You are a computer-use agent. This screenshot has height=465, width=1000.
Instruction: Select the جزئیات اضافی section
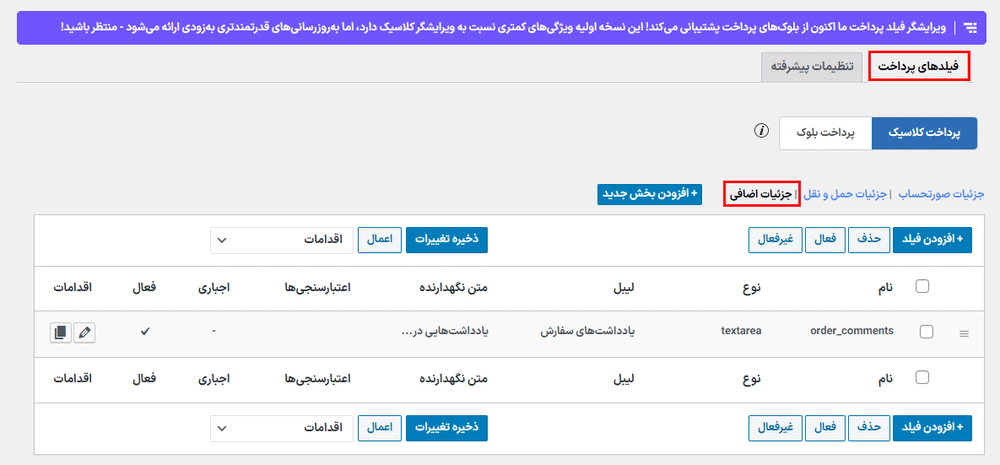pyautogui.click(x=761, y=193)
